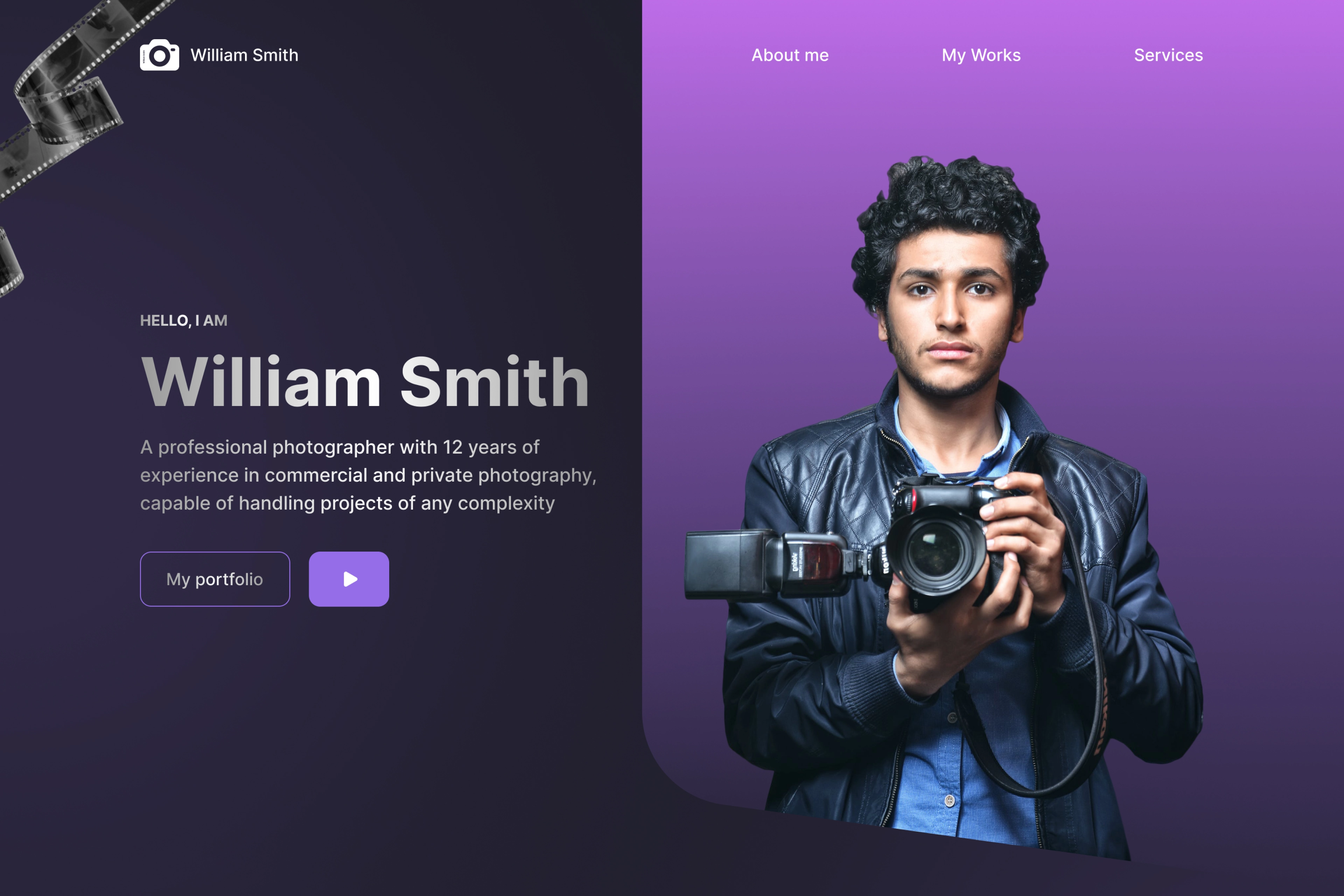Click the white camera logo icon
Screen dimensions: 1344x896
tap(160, 55)
